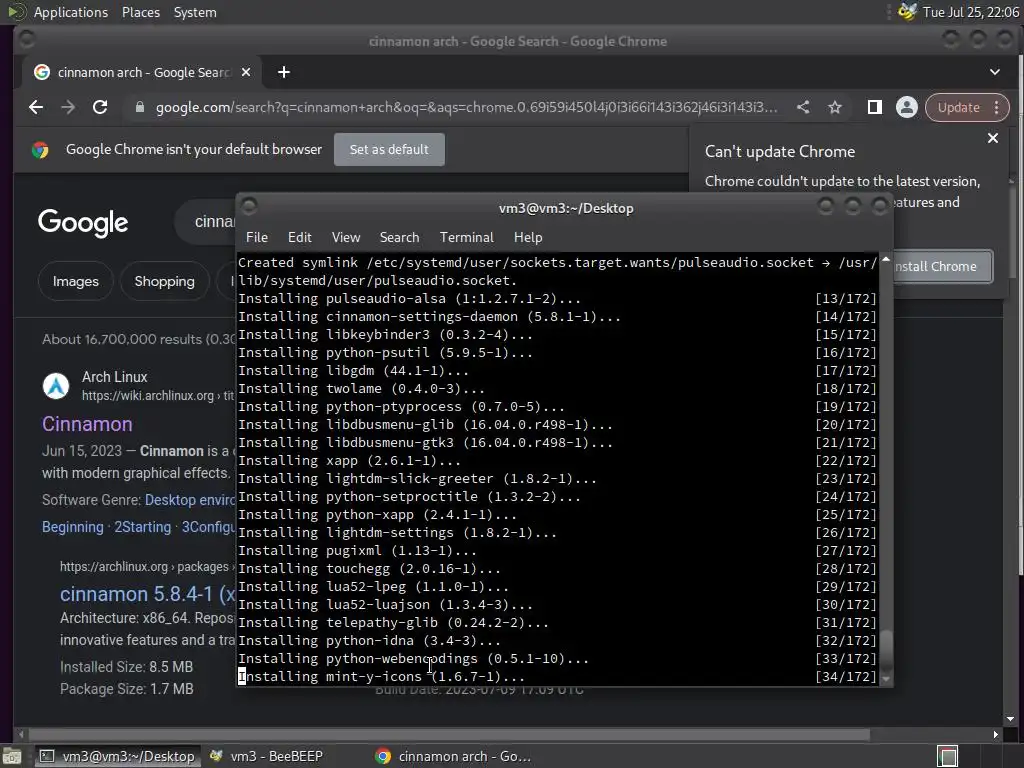1024x768 pixels.
Task: Select Images search filter
Action: [x=76, y=281]
